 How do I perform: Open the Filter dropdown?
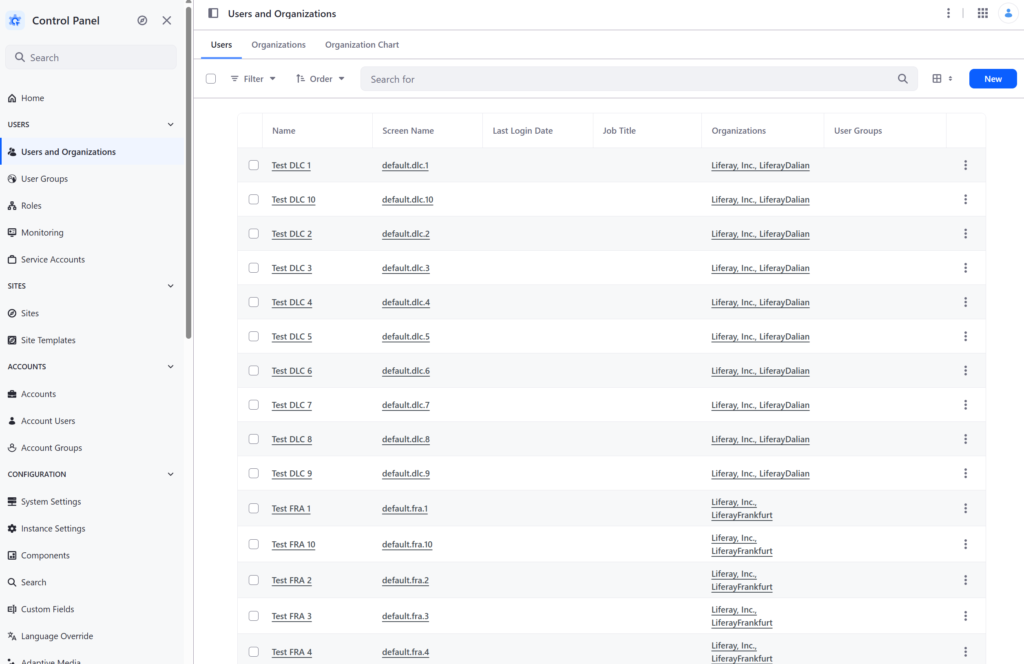(x=253, y=79)
